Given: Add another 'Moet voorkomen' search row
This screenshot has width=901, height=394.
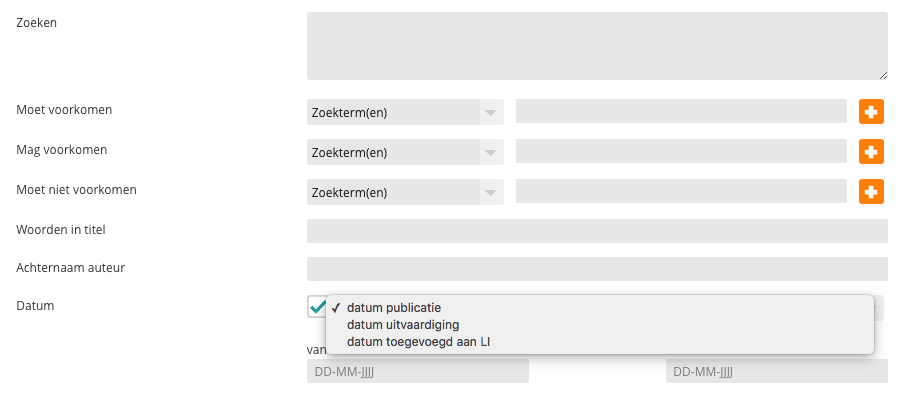Looking at the screenshot, I should pos(871,111).
